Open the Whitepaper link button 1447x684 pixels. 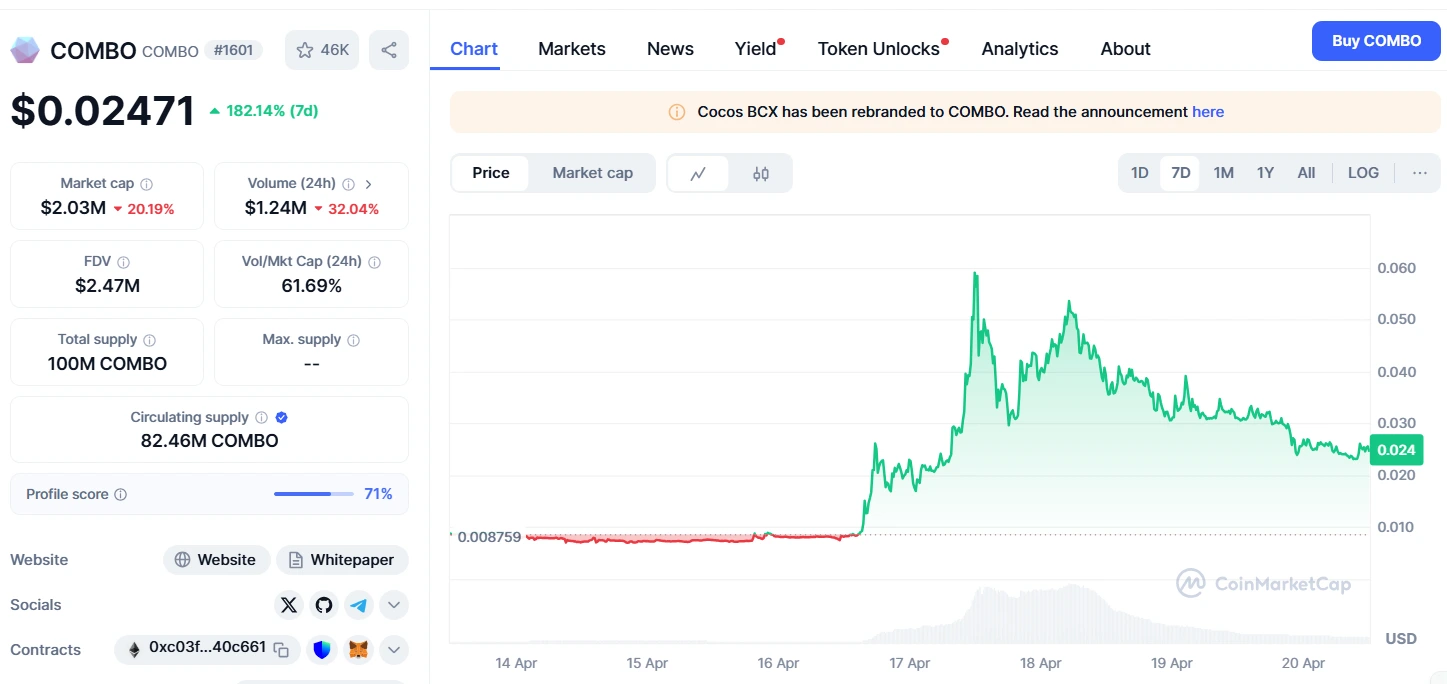pos(342,560)
